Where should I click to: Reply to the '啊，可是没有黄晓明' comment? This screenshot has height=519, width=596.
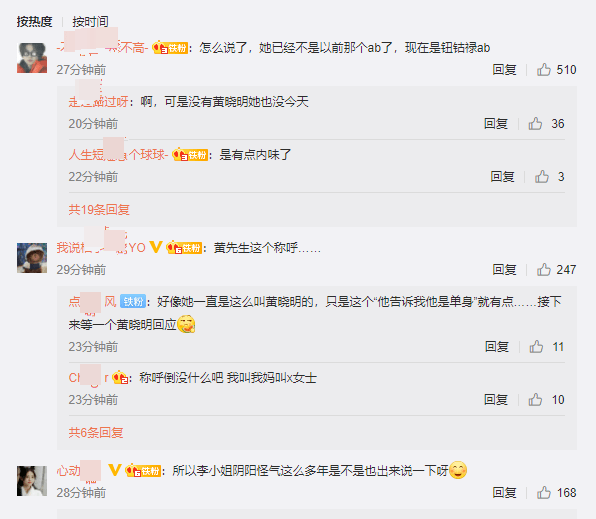pos(496,124)
